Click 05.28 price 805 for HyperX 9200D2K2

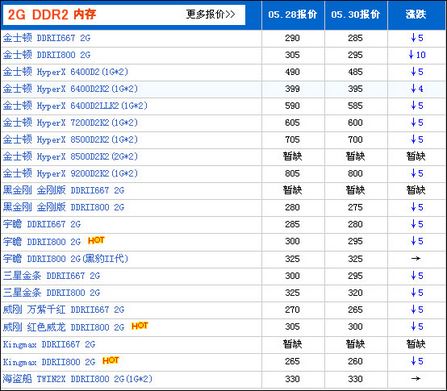point(292,174)
